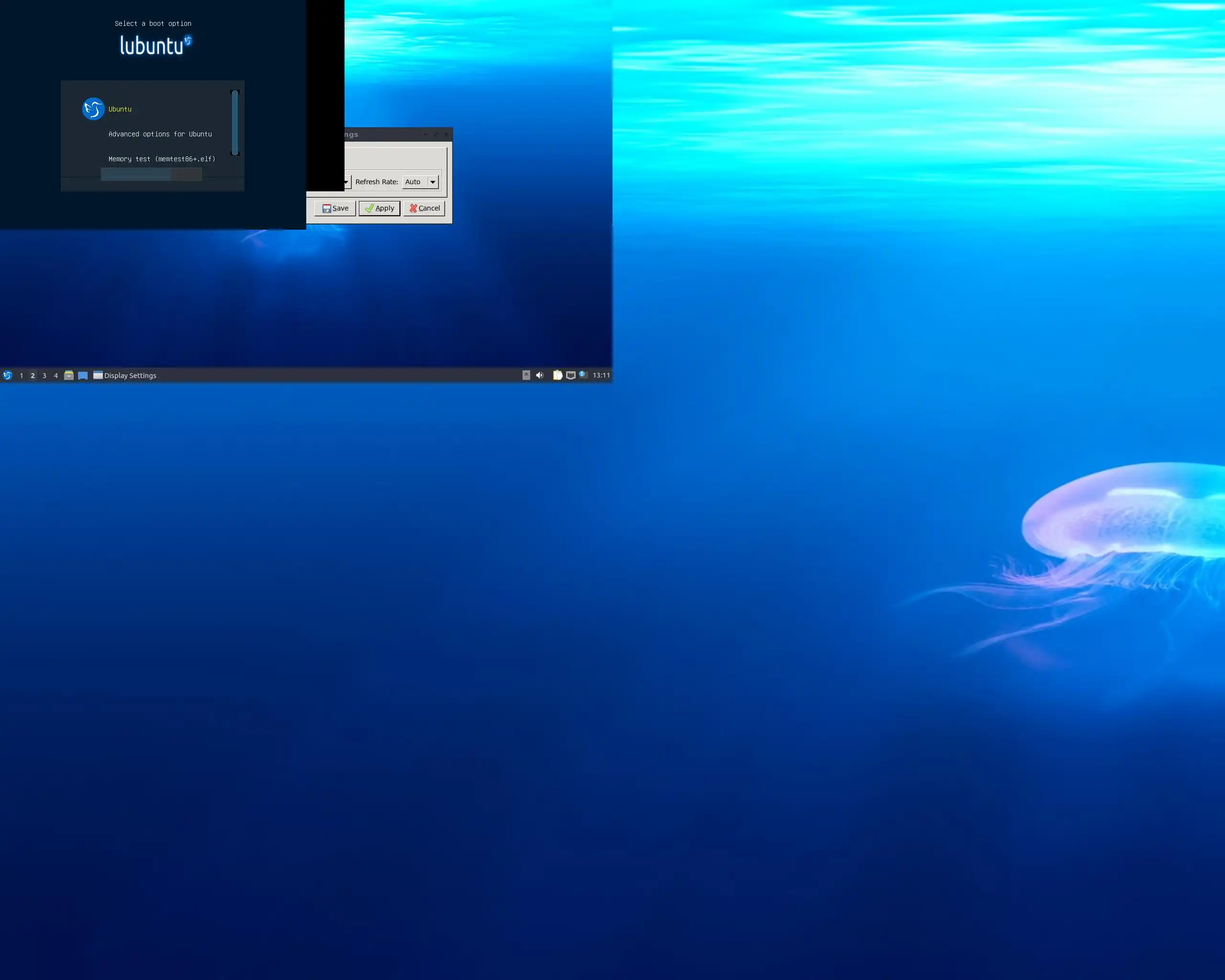Screen dimensions: 1225x980
Task: Switch to workspace 1
Action: pos(22,376)
